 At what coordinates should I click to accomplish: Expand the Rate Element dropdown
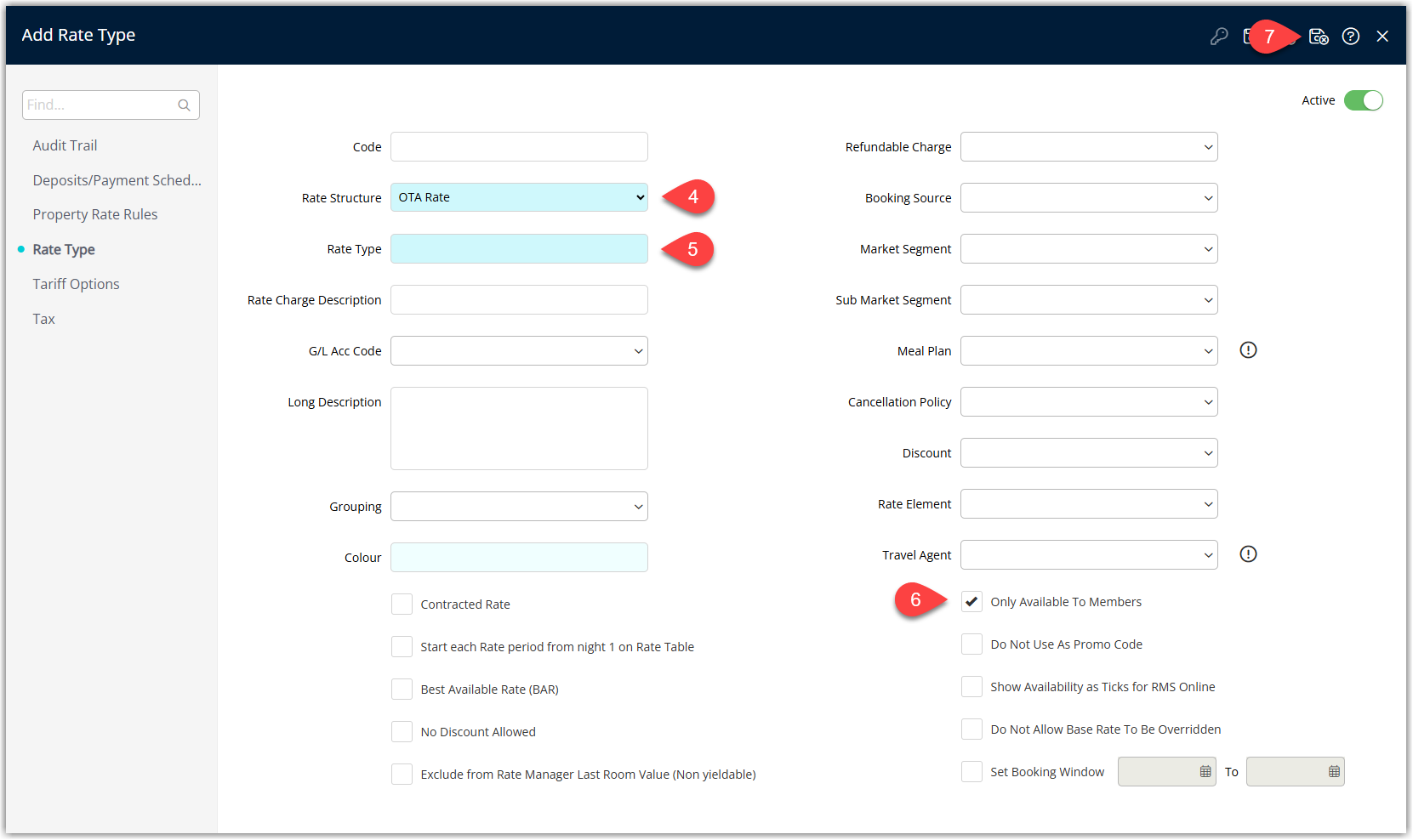tap(1089, 504)
